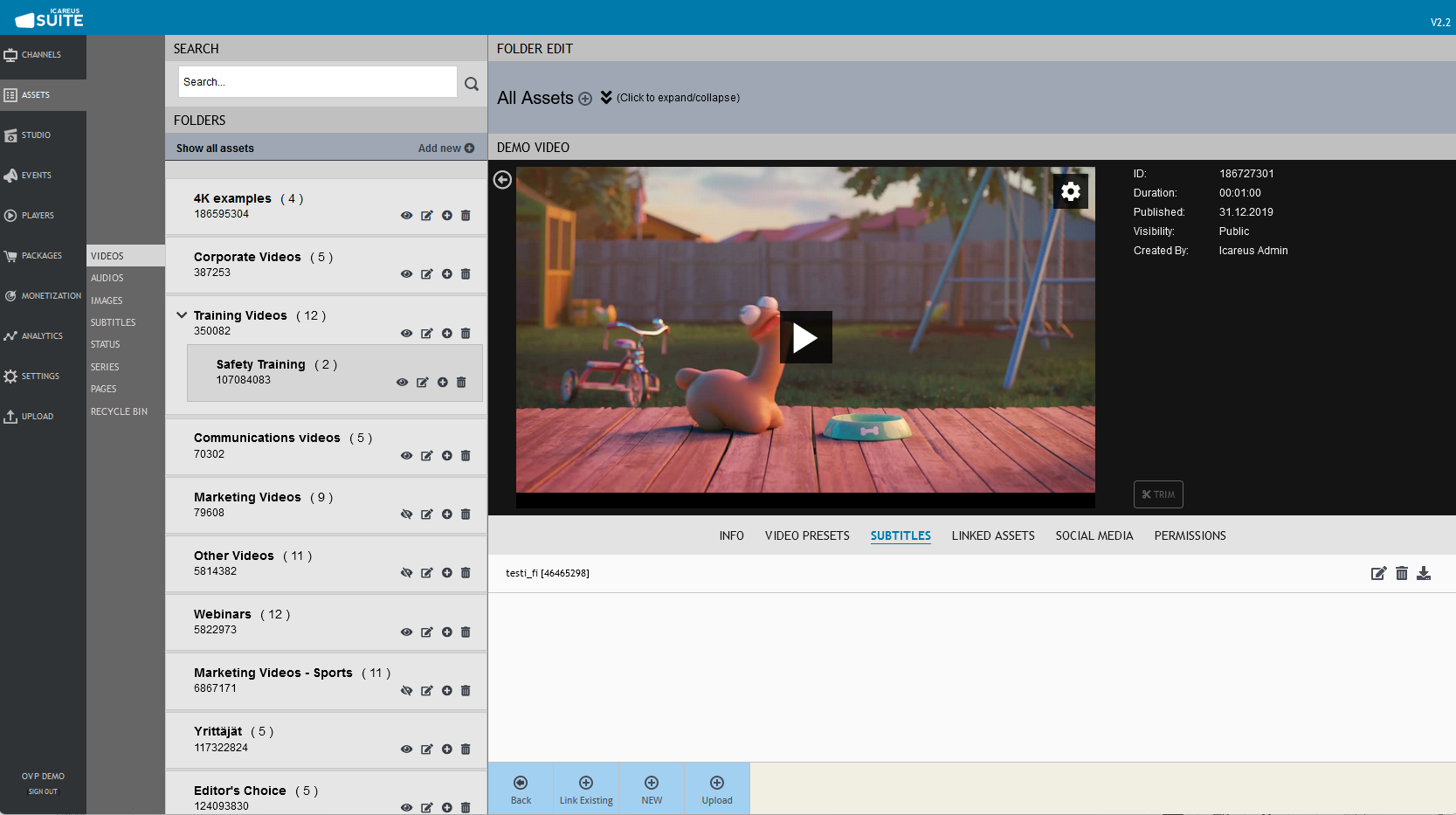Click plus icon next to All Assets
Viewport: 1456px width, 815px height.
585,99
